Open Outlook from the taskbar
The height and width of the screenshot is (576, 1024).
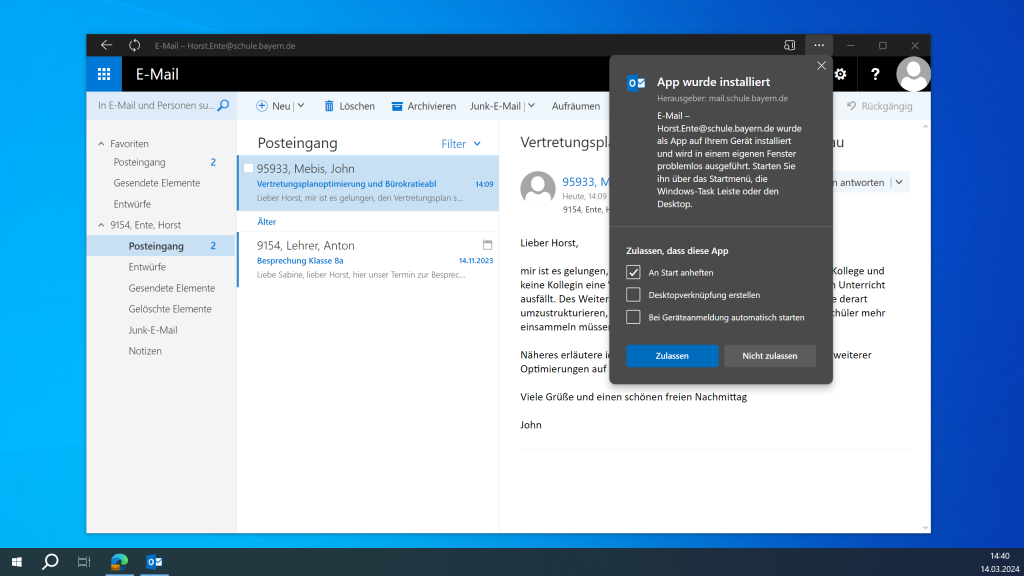point(154,561)
